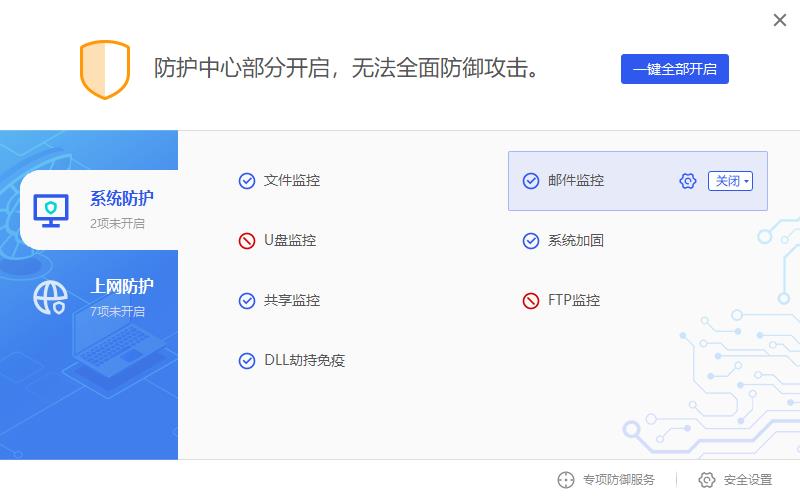Select the 邮件监控 item row
The image size is (800, 500).
(x=600, y=181)
